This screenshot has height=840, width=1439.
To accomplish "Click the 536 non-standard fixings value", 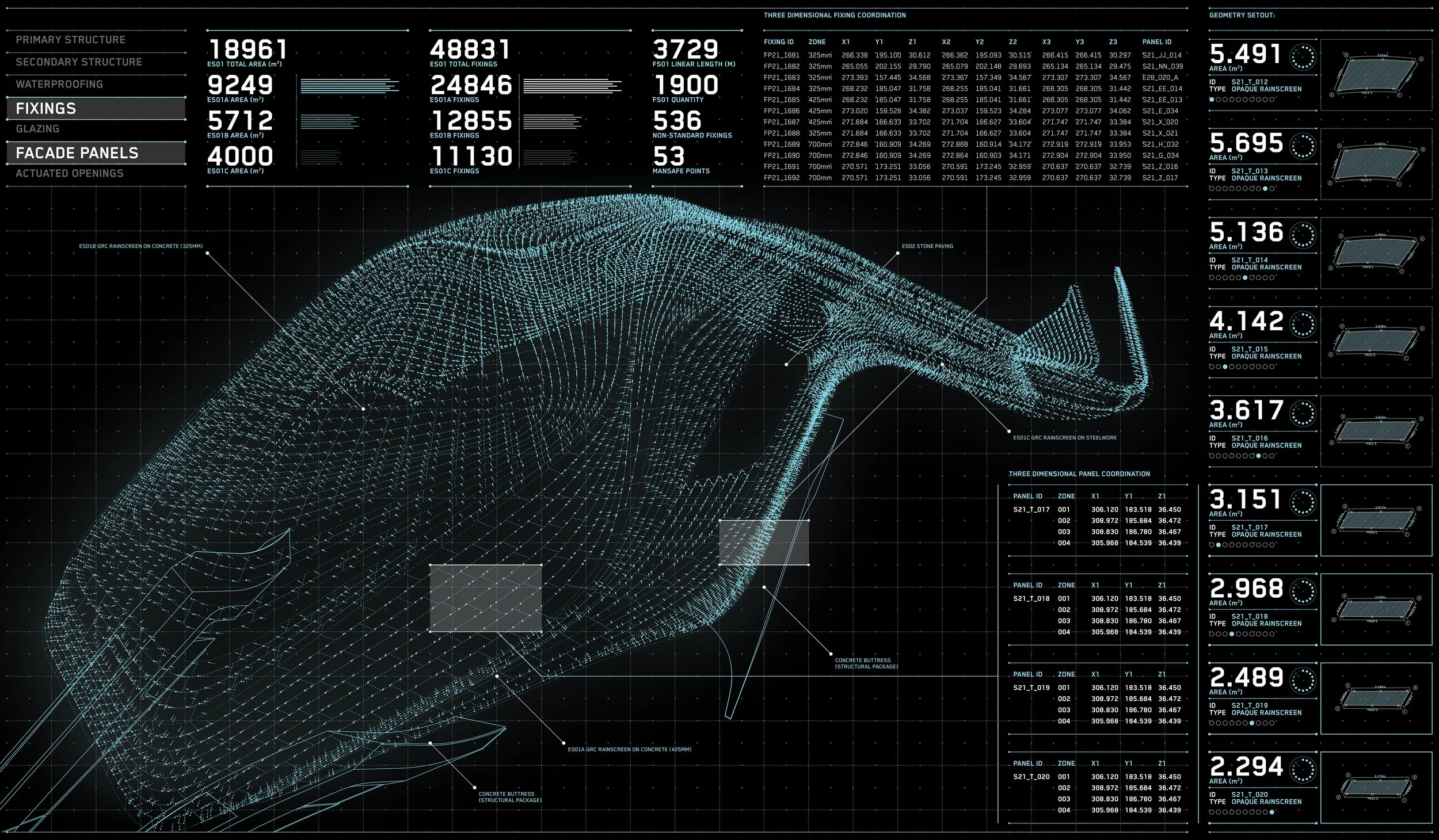I will pos(677,121).
